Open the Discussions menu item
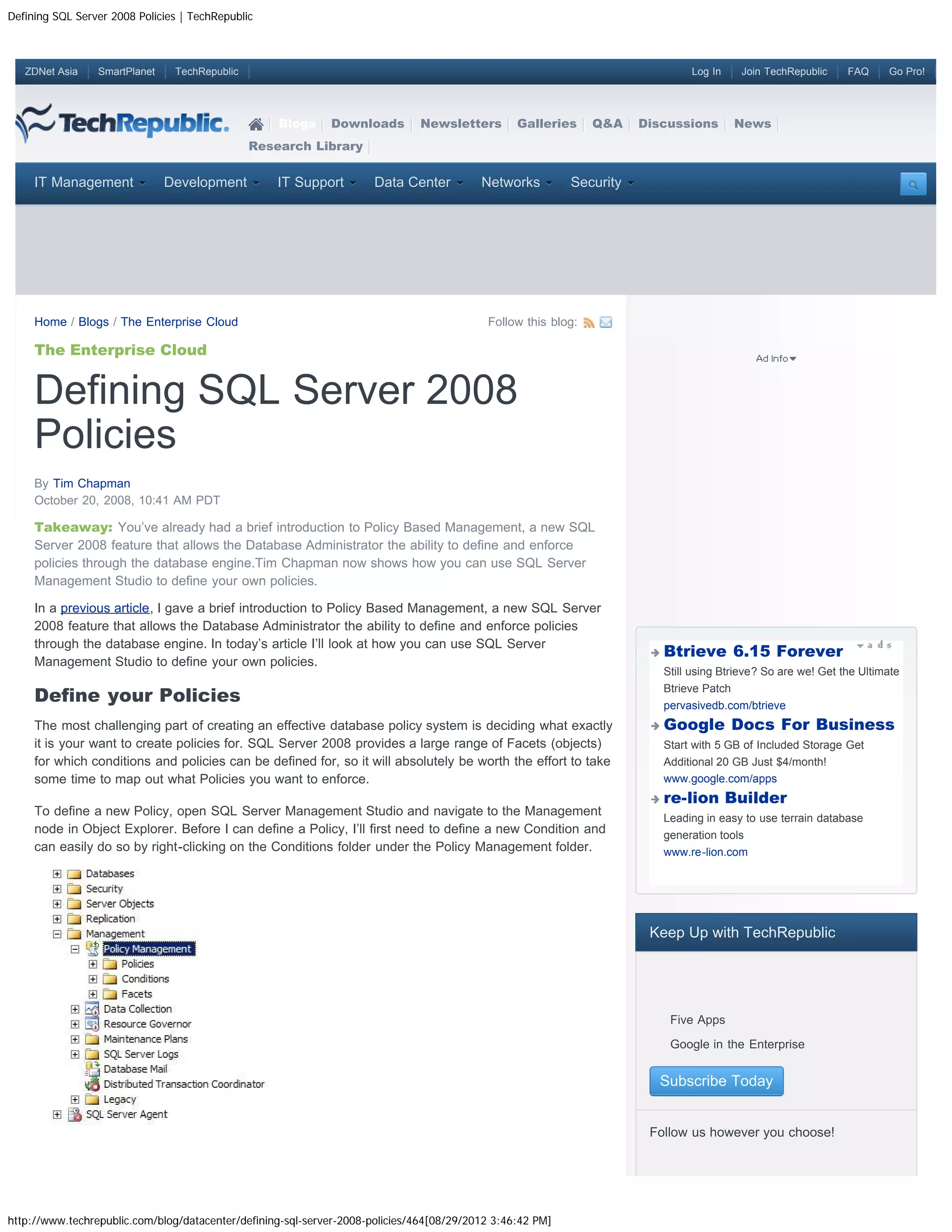 tap(677, 124)
